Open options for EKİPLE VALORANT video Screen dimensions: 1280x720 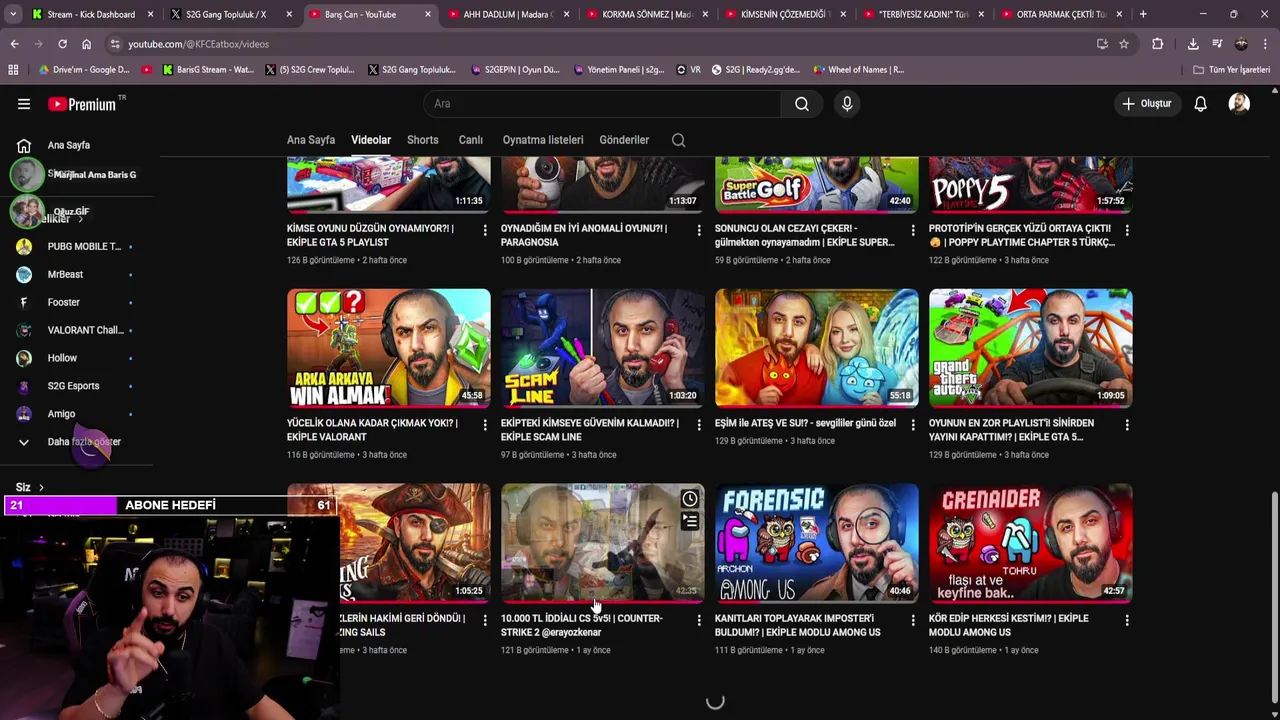point(485,425)
